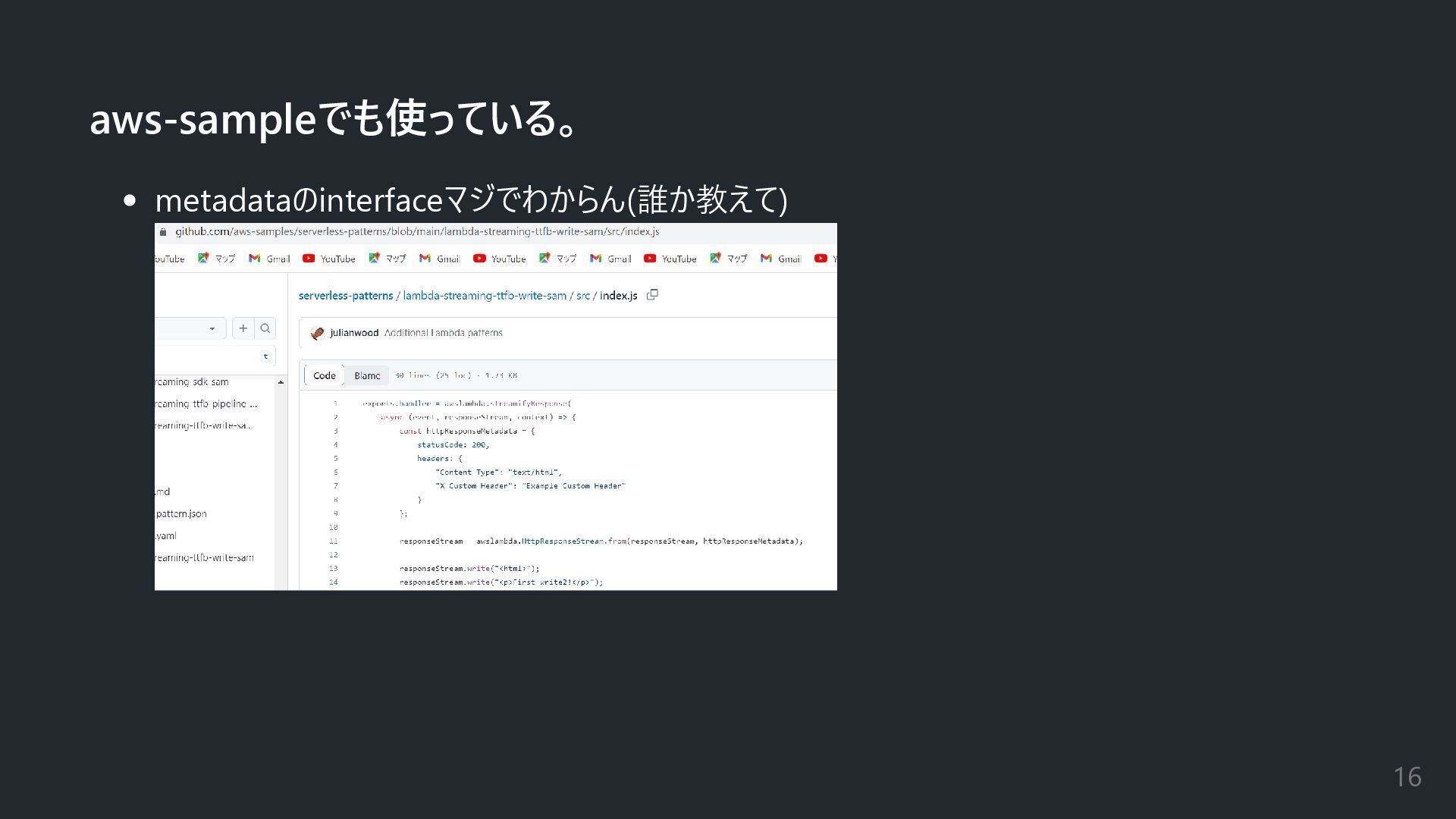Switch to the Code tab

[x=324, y=375]
